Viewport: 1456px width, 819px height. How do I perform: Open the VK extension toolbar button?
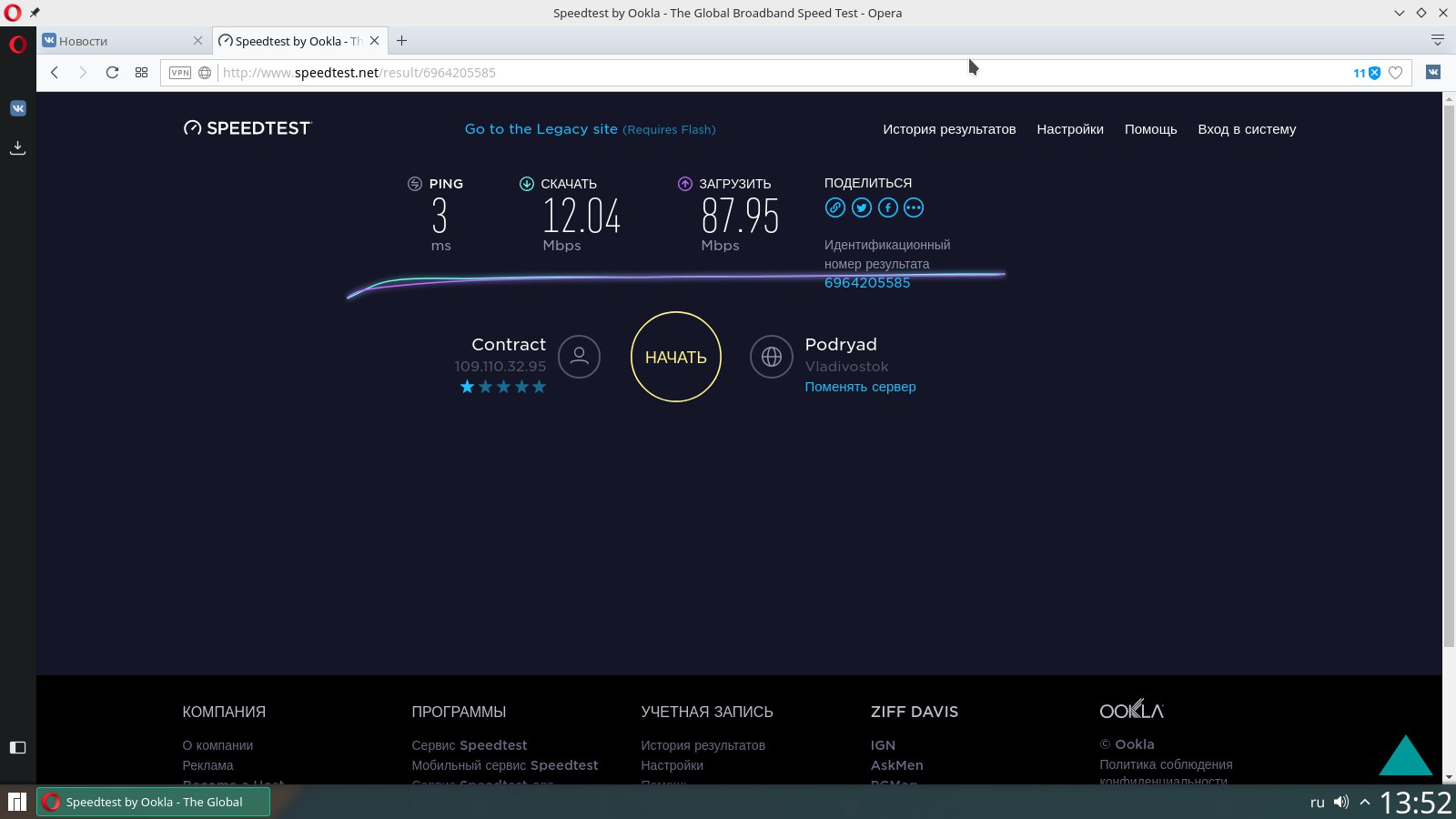(1433, 72)
